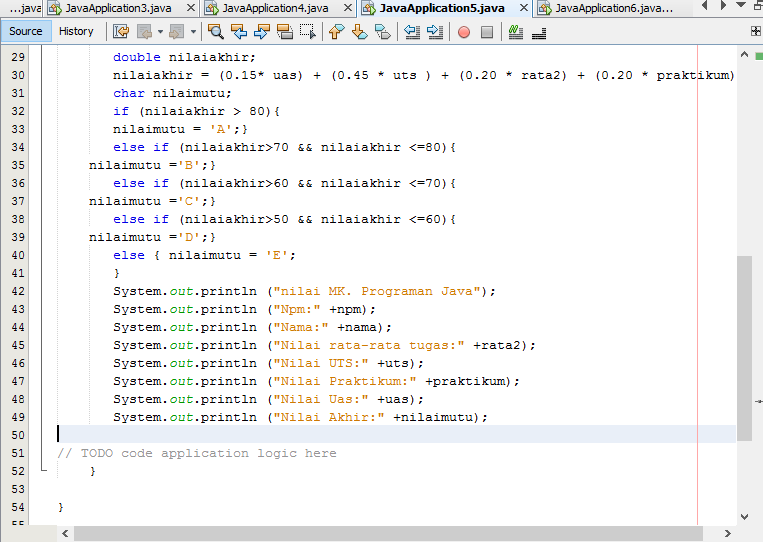Click the 'char nilaimutu;' declaration

click(172, 93)
